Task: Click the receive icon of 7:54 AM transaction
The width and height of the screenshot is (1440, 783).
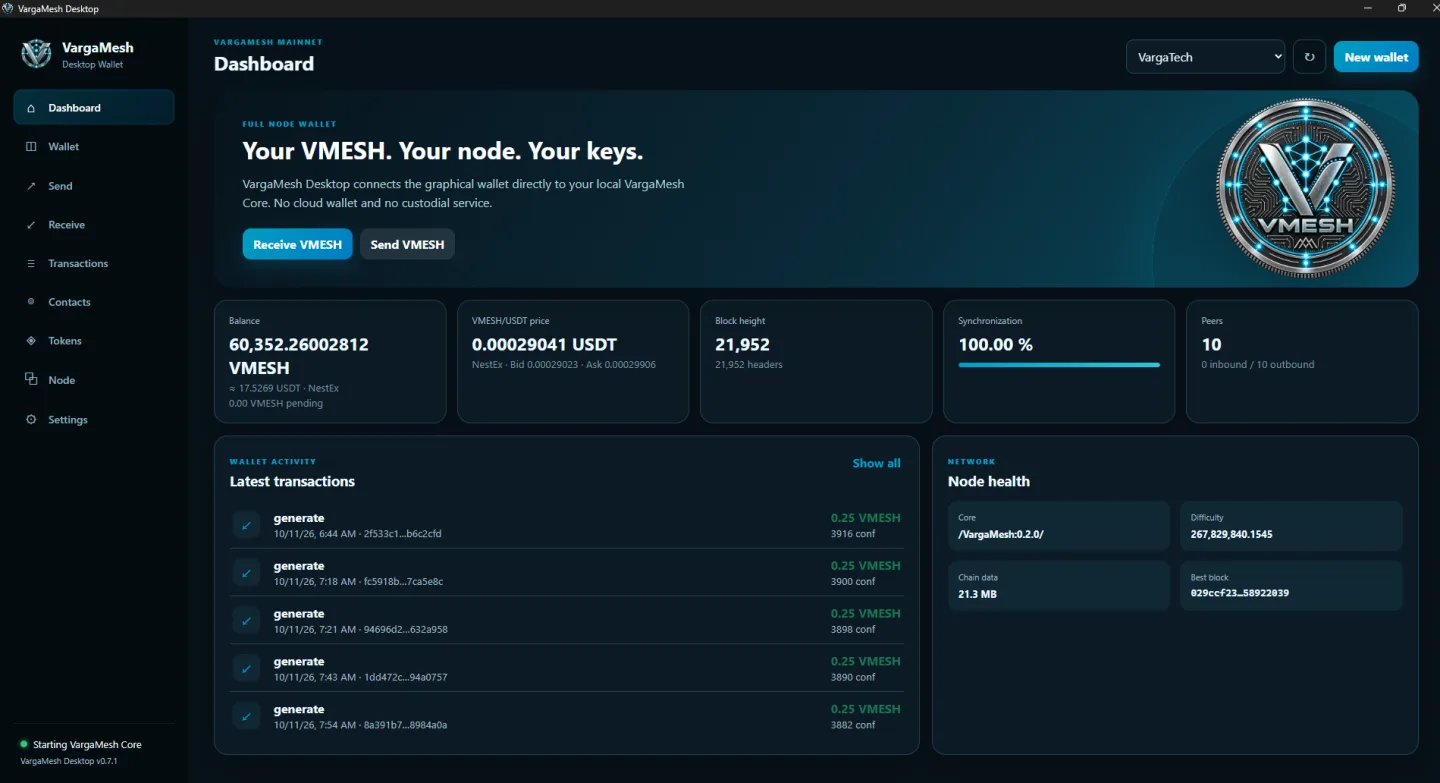Action: pos(246,717)
